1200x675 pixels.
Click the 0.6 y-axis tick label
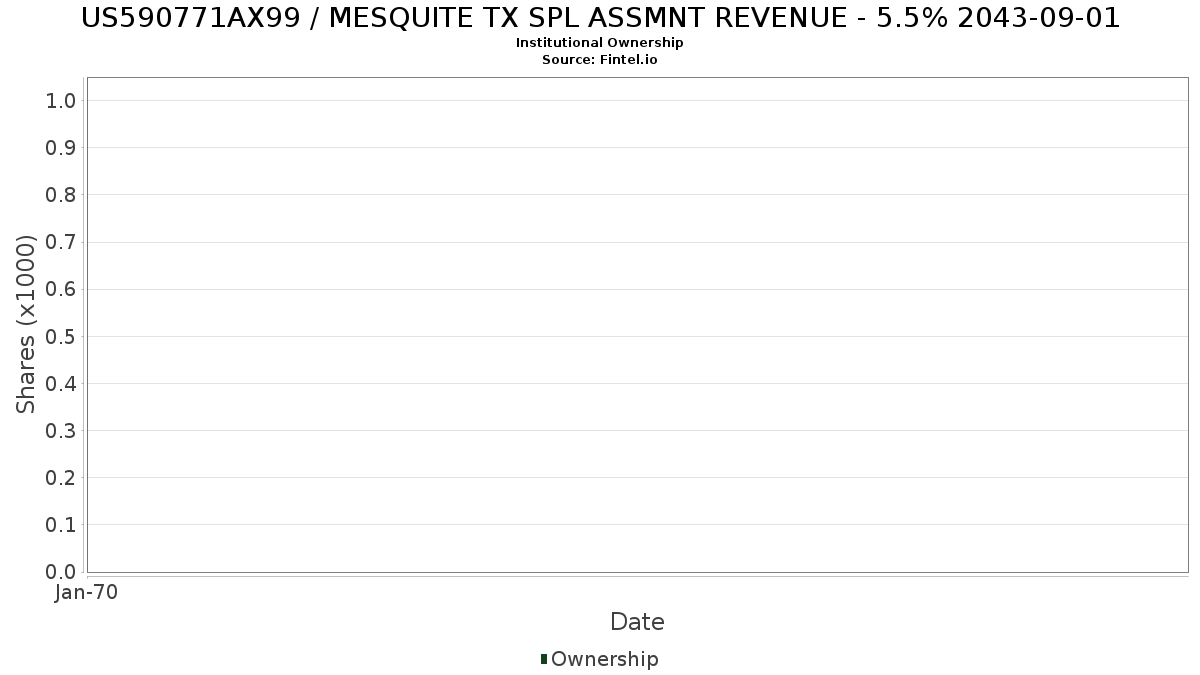(61, 289)
